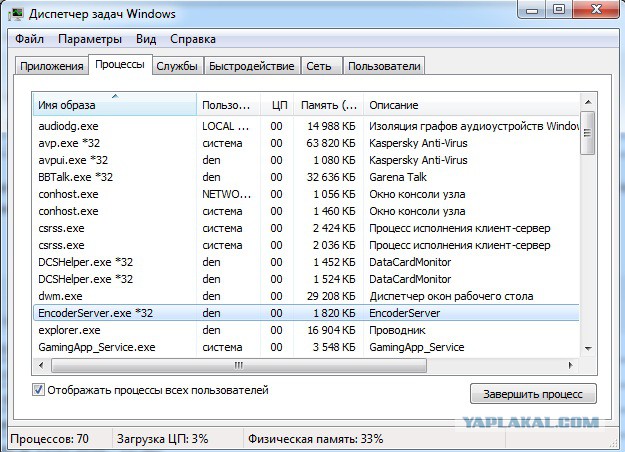Sort by Имя образа column header

(115, 104)
